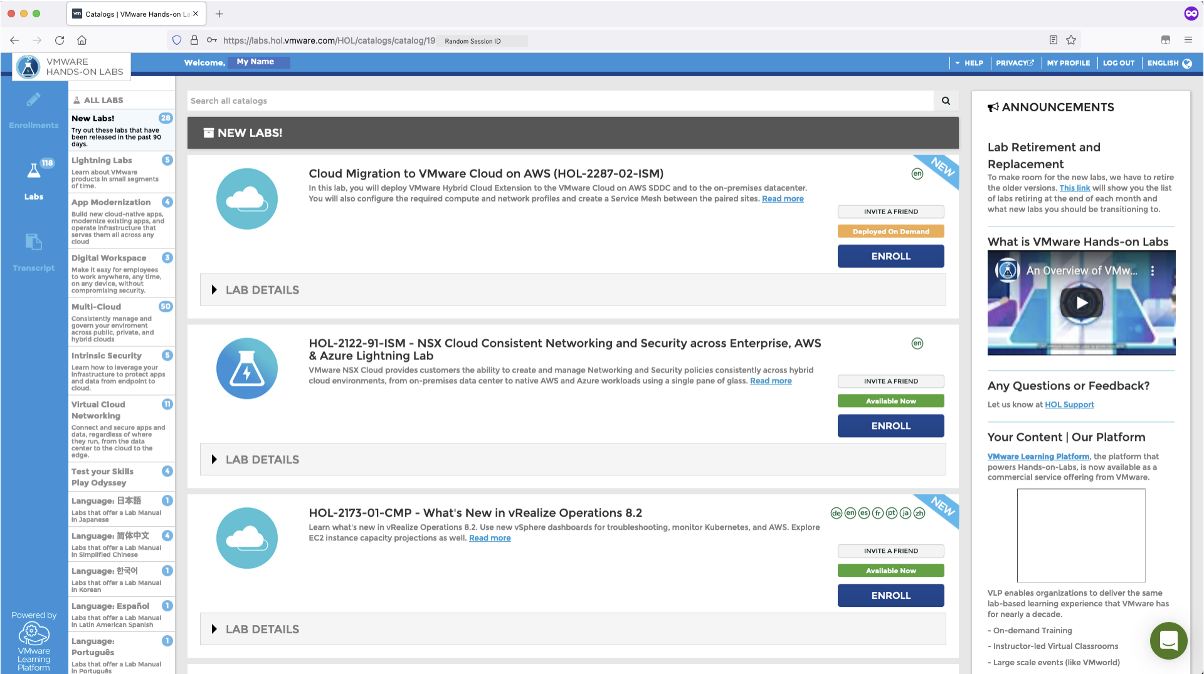Play the overview video
Viewport: 1204px width, 674px height.
[x=1081, y=303]
